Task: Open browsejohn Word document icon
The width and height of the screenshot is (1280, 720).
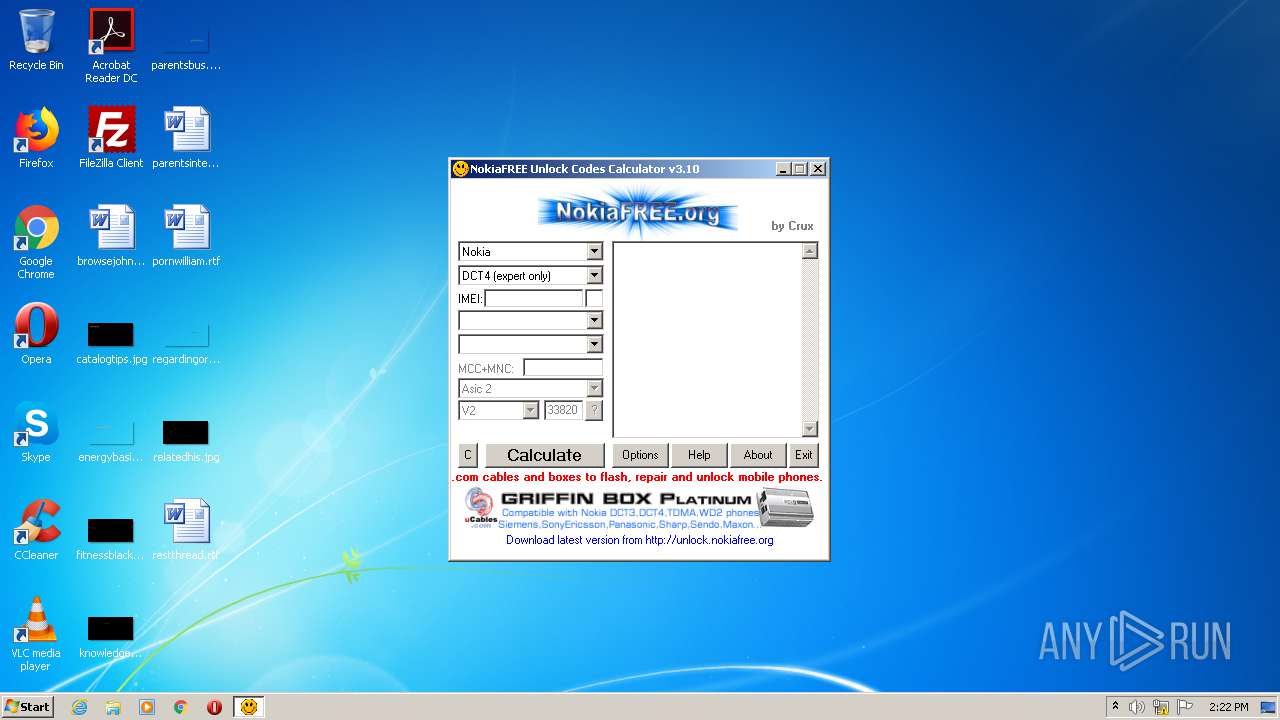Action: 111,236
